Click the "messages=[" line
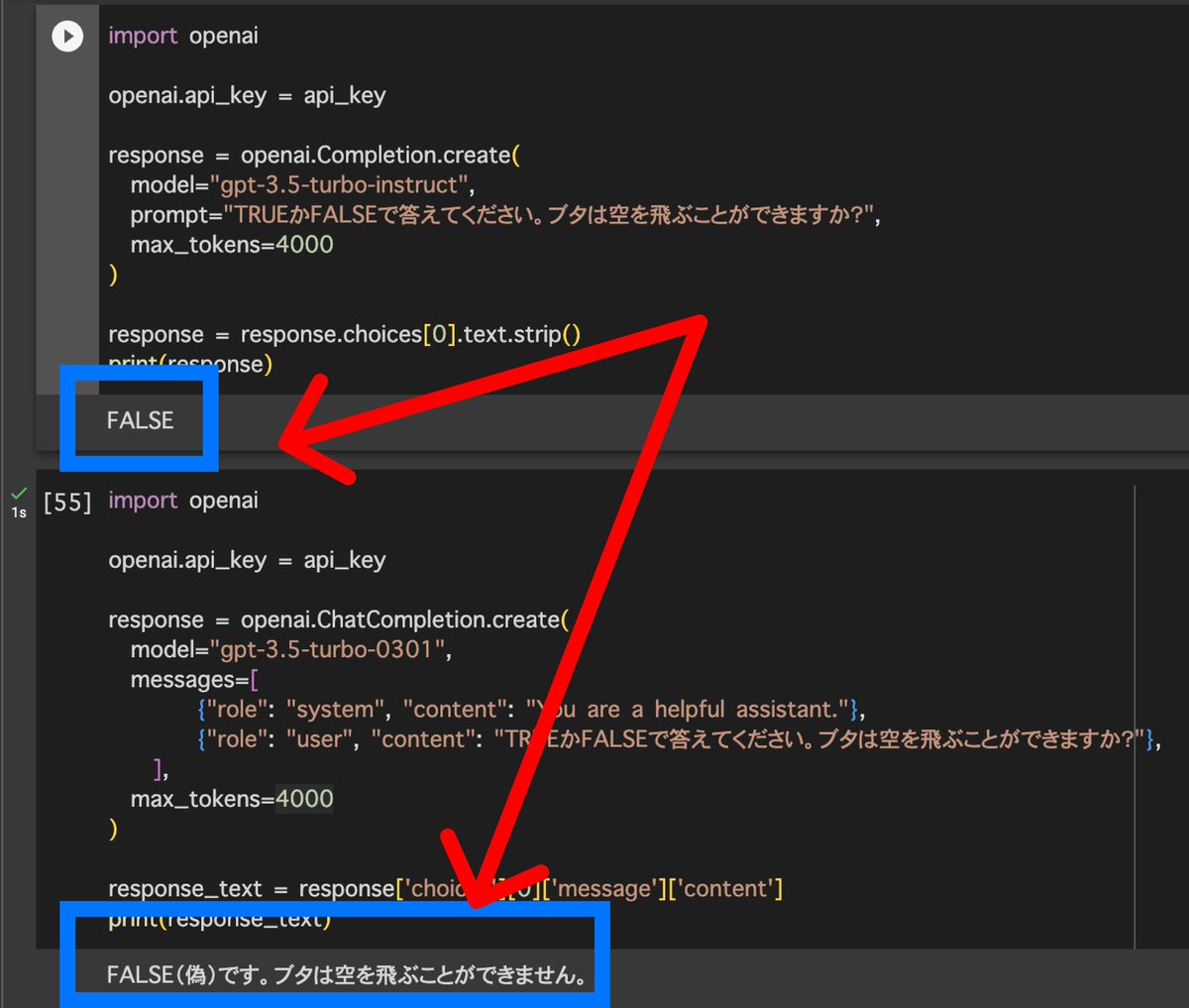The height and width of the screenshot is (1008, 1189). point(194,680)
